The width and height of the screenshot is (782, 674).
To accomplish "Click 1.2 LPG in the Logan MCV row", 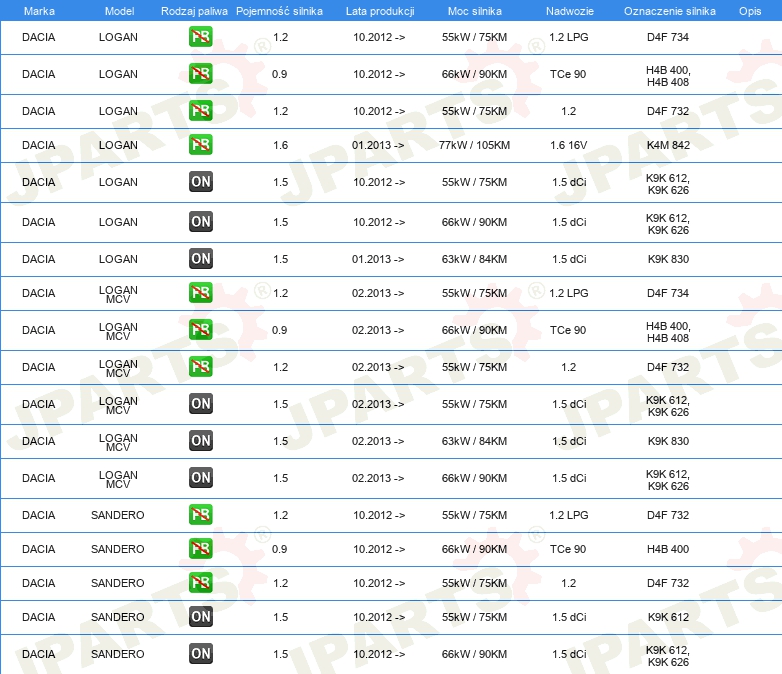I will coord(569,293).
